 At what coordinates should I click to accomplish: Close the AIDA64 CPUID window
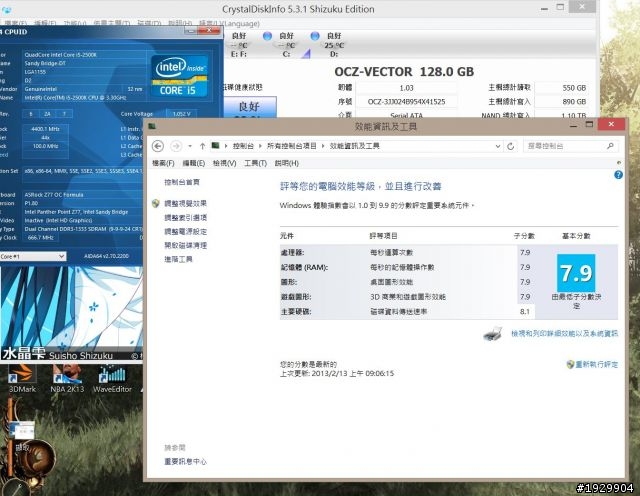(x=209, y=31)
